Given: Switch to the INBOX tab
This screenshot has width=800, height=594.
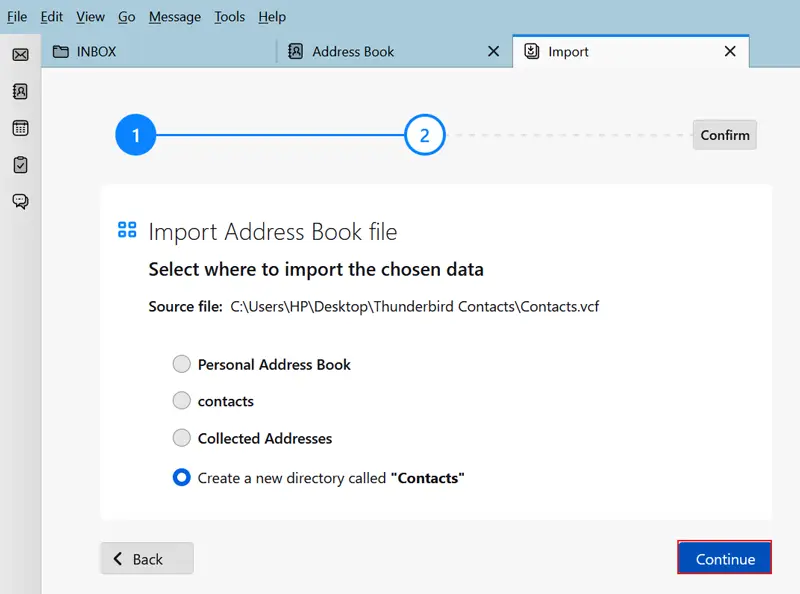Looking at the screenshot, I should tap(96, 52).
